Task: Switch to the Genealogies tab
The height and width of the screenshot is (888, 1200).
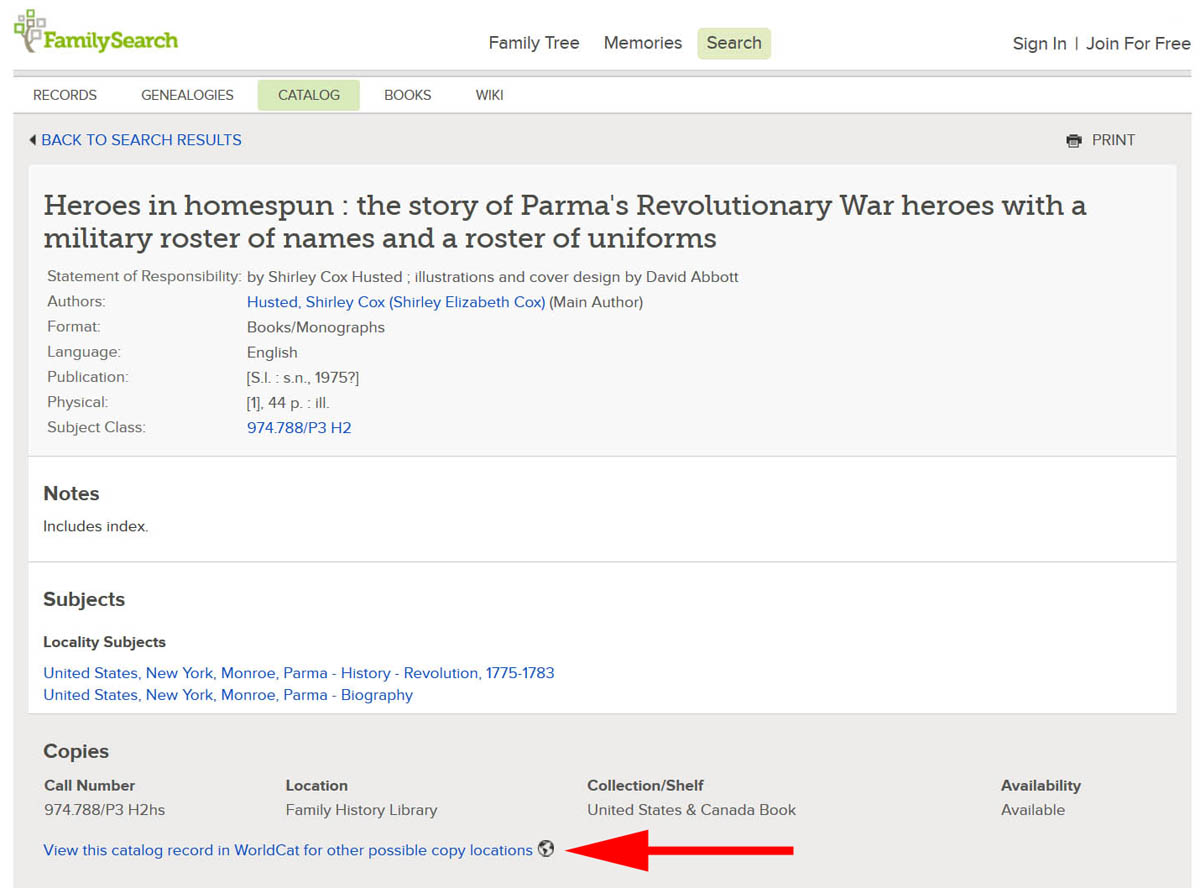Action: [187, 95]
